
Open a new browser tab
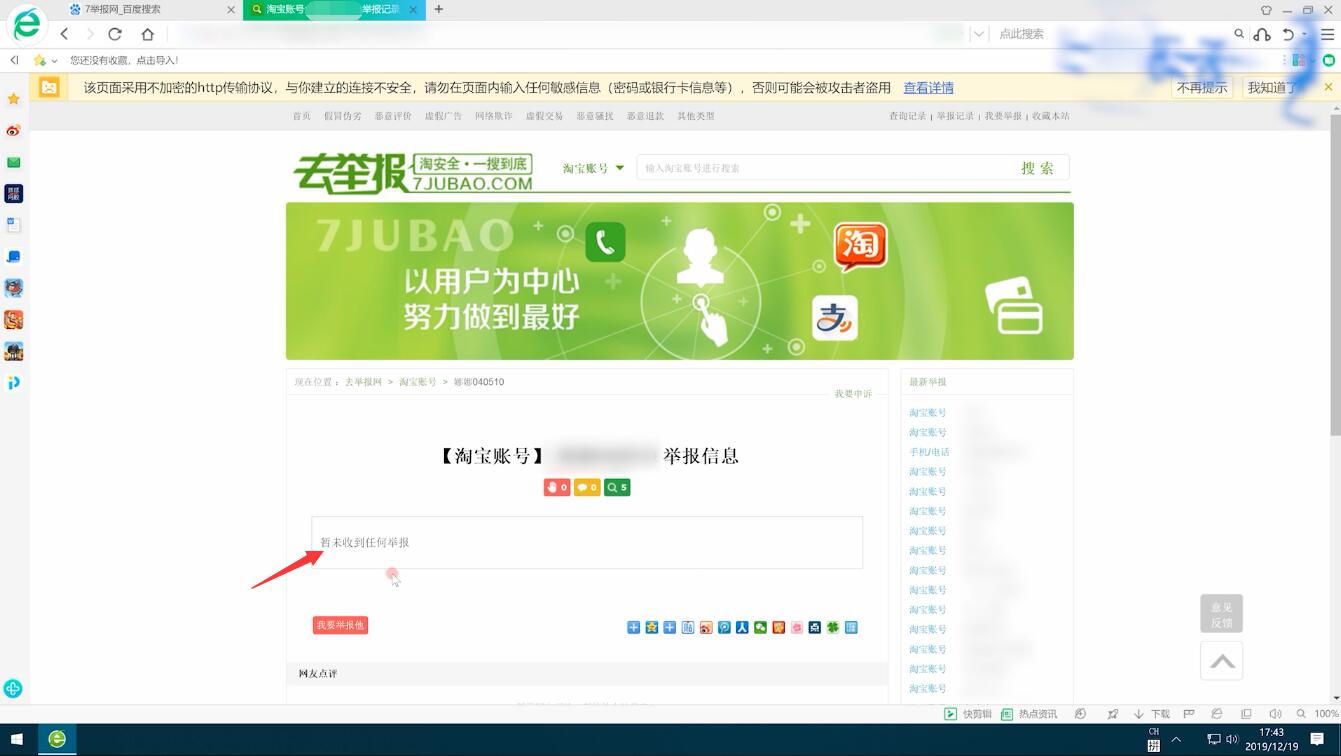pos(439,9)
